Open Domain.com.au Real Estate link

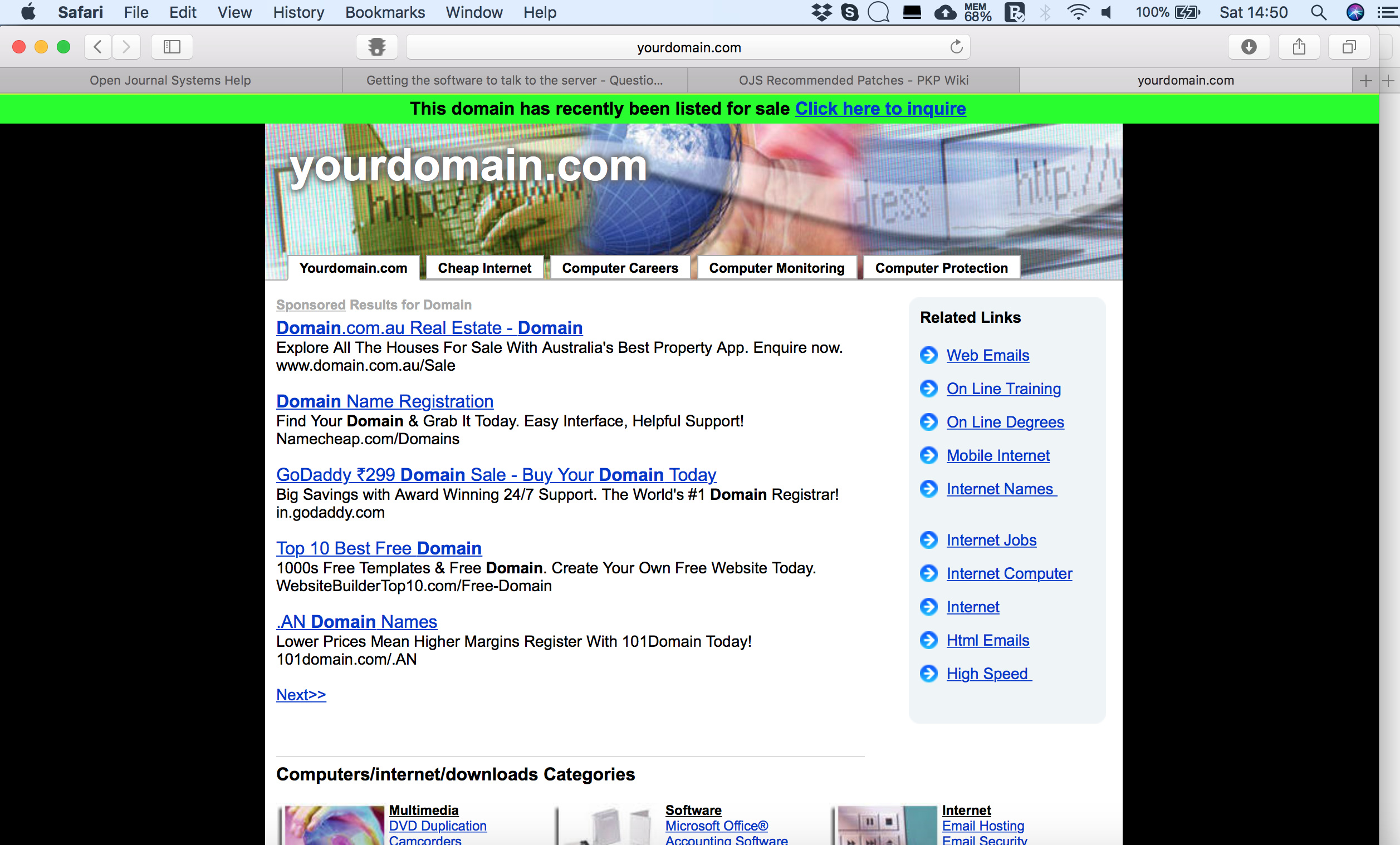click(x=429, y=328)
